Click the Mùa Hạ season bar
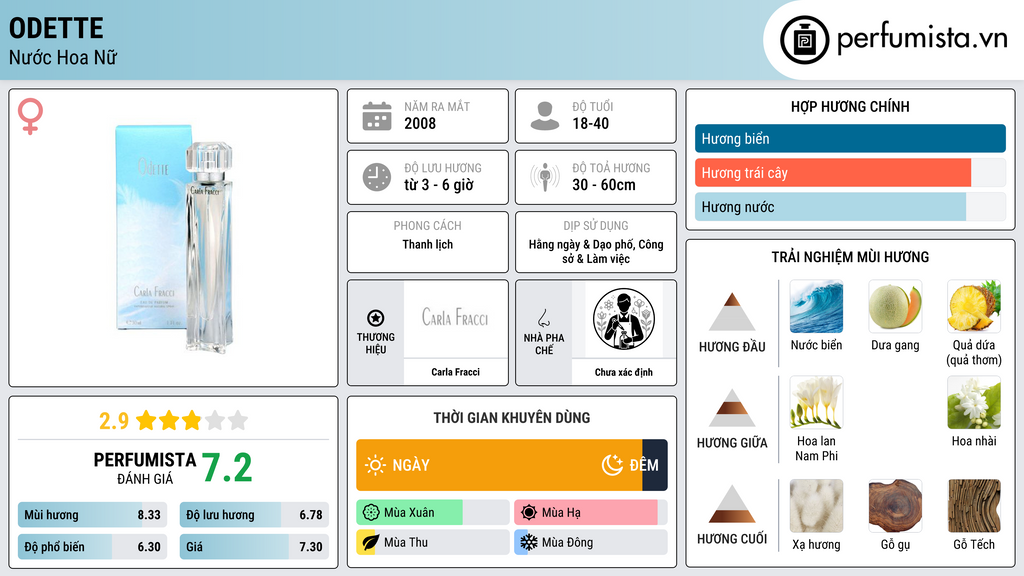1024x576 pixels. click(591, 513)
